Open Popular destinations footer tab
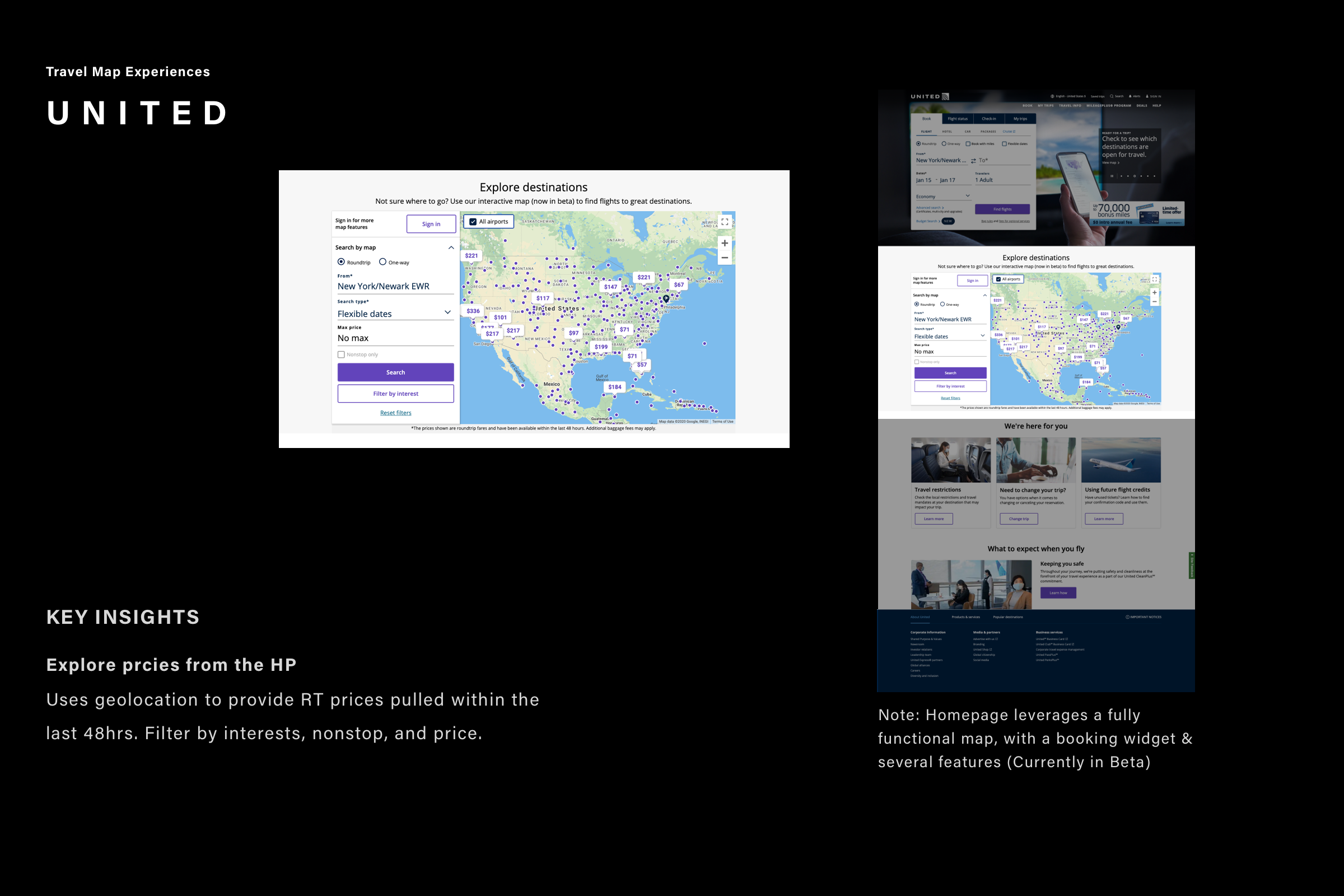The image size is (1344, 896). coord(1008,617)
